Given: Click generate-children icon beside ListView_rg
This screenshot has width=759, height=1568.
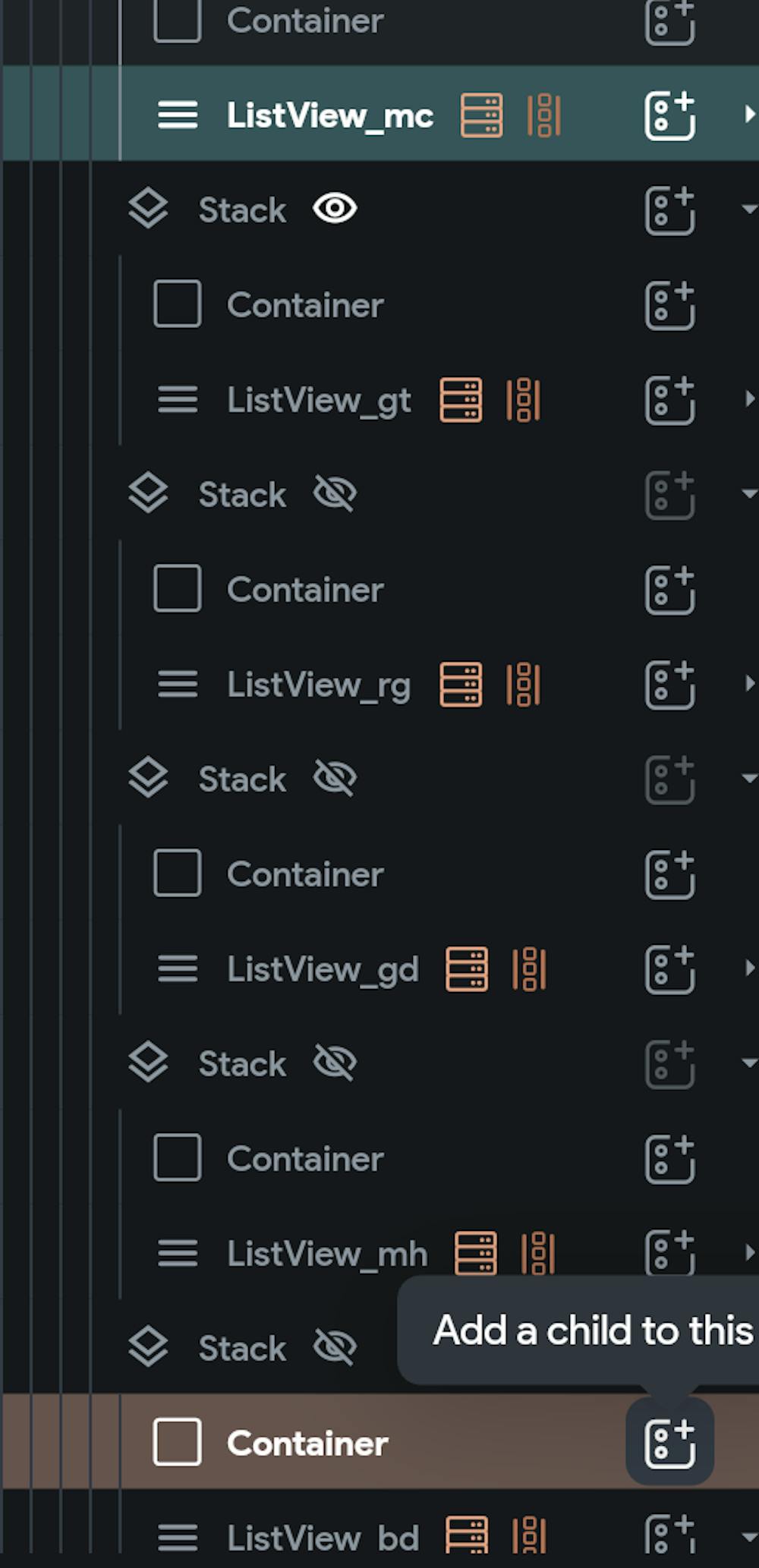Looking at the screenshot, I should coord(523,685).
